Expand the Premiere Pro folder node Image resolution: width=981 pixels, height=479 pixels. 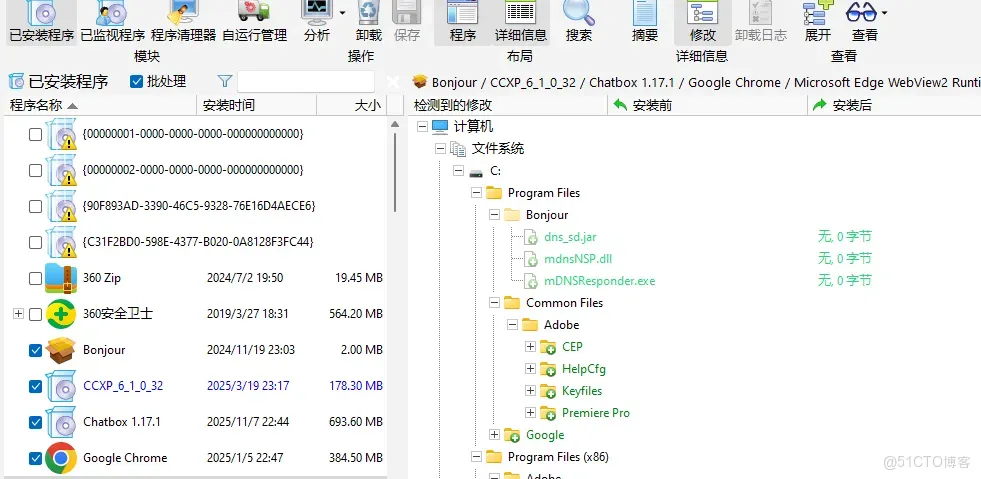[x=531, y=413]
